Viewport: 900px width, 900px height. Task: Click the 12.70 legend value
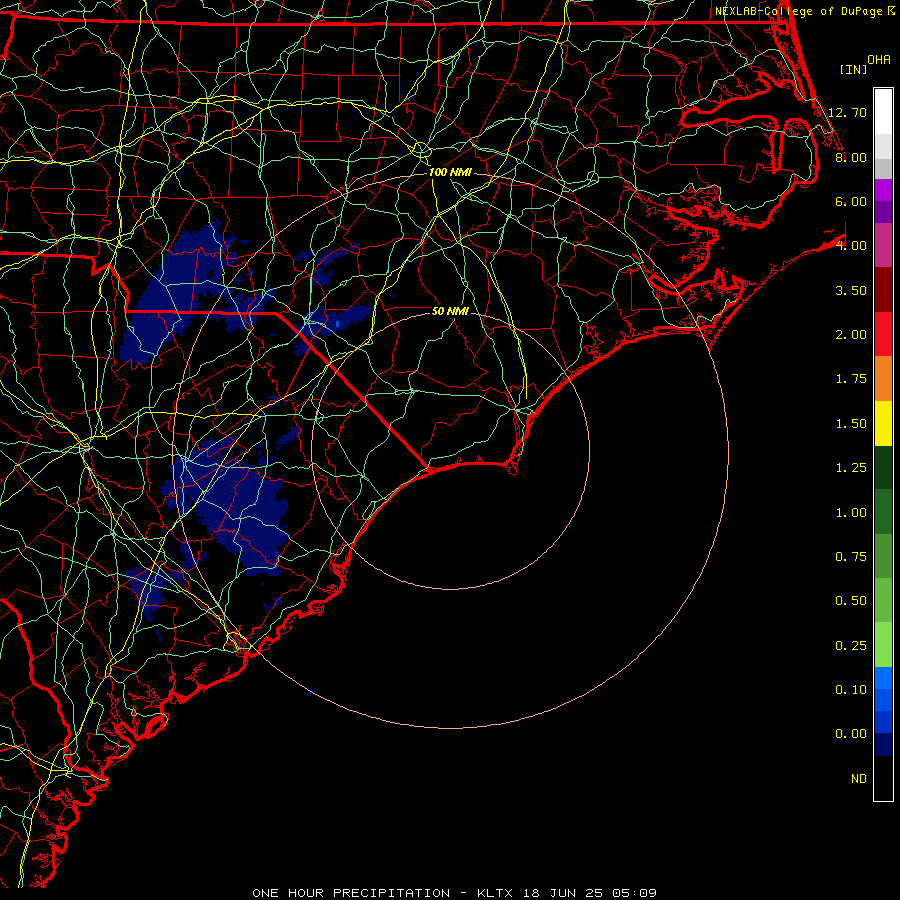coord(847,112)
